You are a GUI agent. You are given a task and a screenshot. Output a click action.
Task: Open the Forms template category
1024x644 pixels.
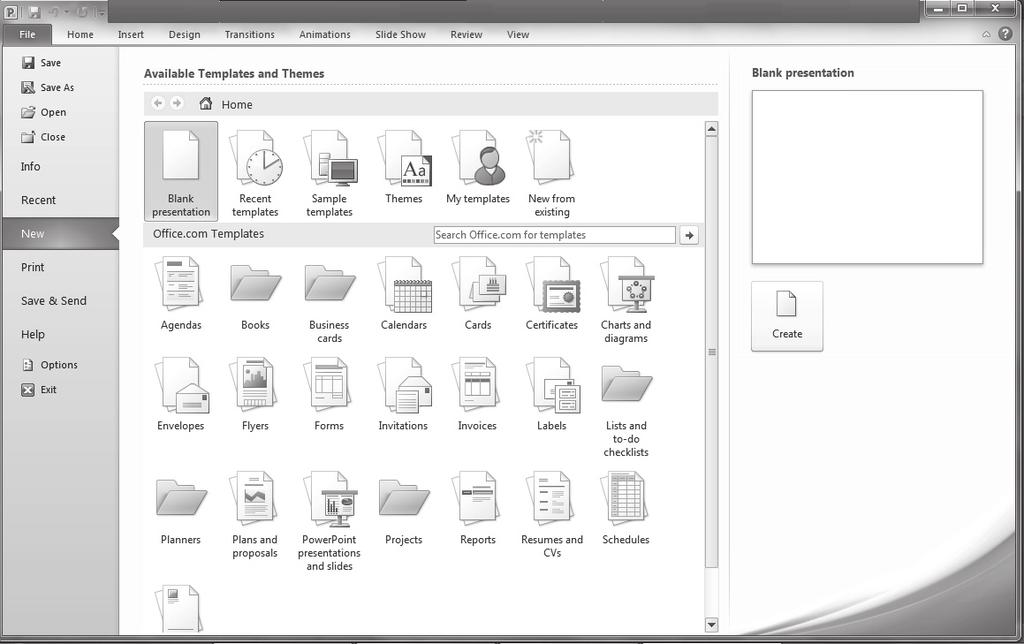coord(329,394)
